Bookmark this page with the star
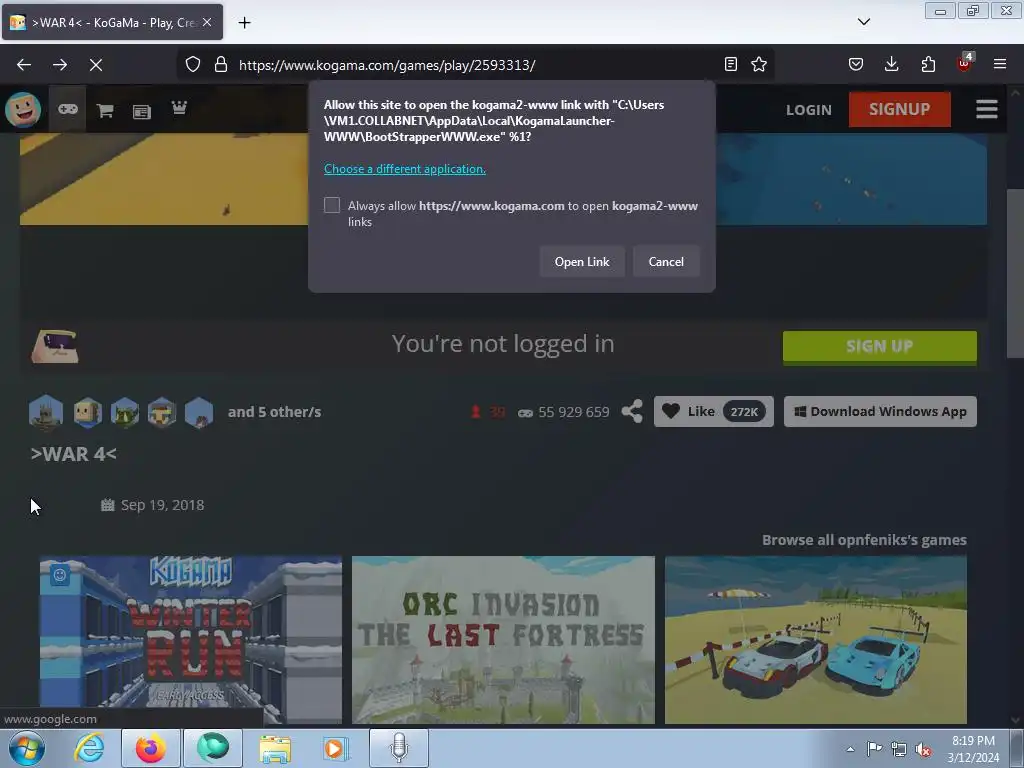The width and height of the screenshot is (1024, 768). click(x=759, y=64)
